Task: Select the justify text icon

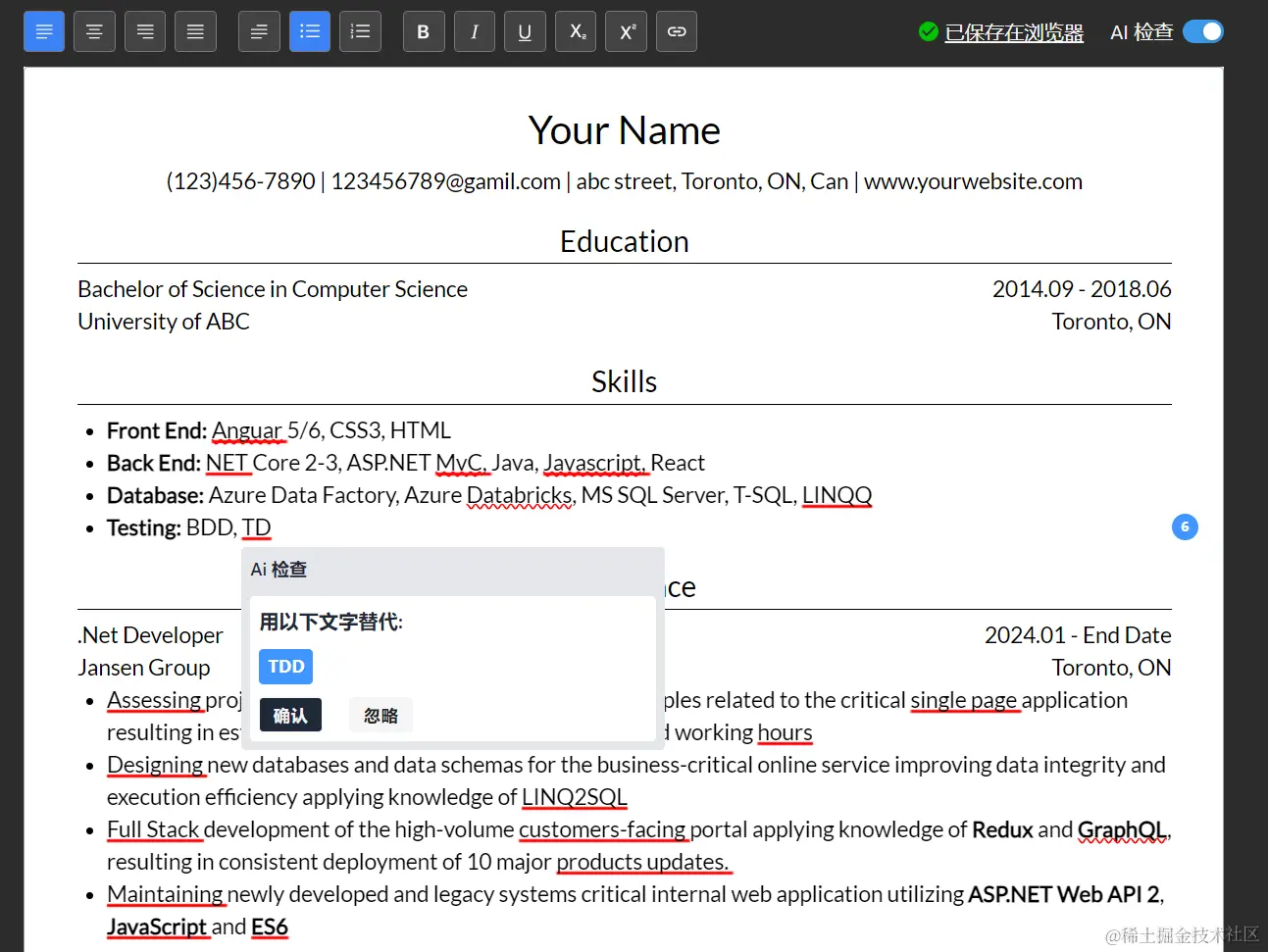Action: tap(195, 31)
